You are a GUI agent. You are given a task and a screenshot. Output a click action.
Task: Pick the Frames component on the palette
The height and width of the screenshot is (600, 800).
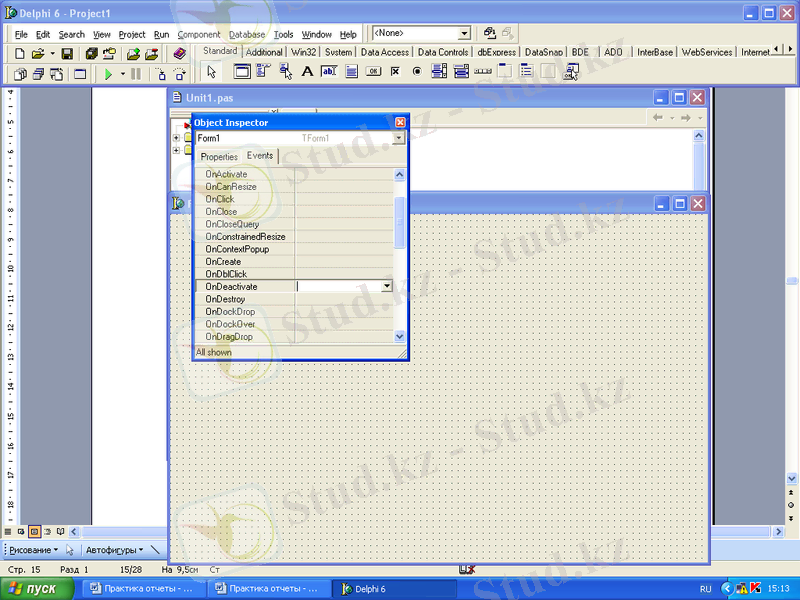click(x=242, y=72)
